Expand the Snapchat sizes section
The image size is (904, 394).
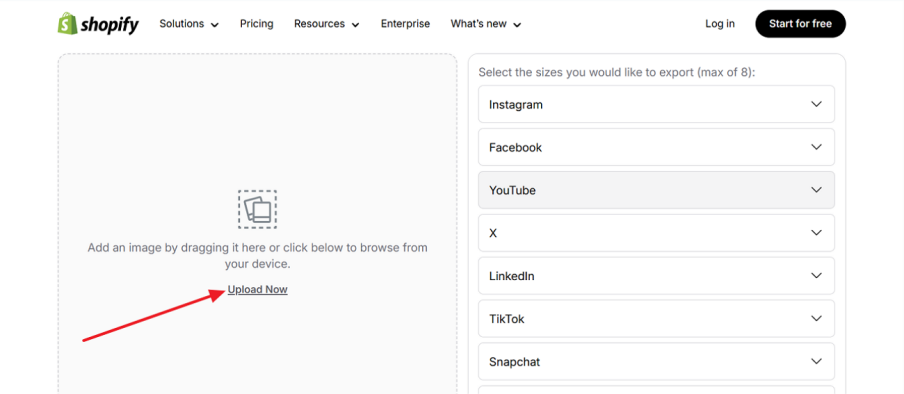pyautogui.click(x=656, y=362)
